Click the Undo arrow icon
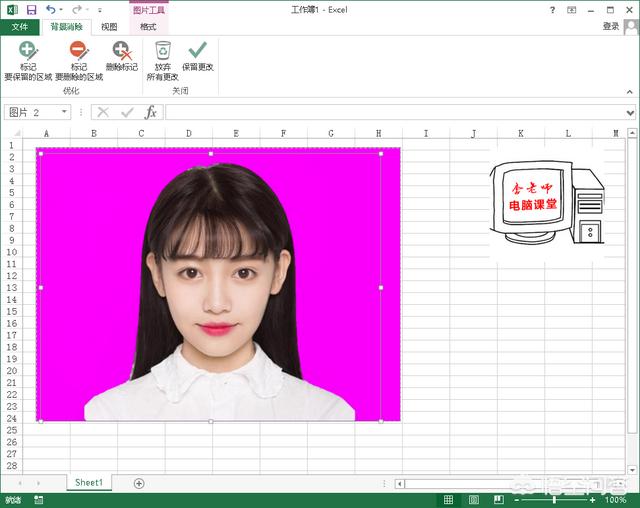Screen dimensions: 640x508 [51, 9]
